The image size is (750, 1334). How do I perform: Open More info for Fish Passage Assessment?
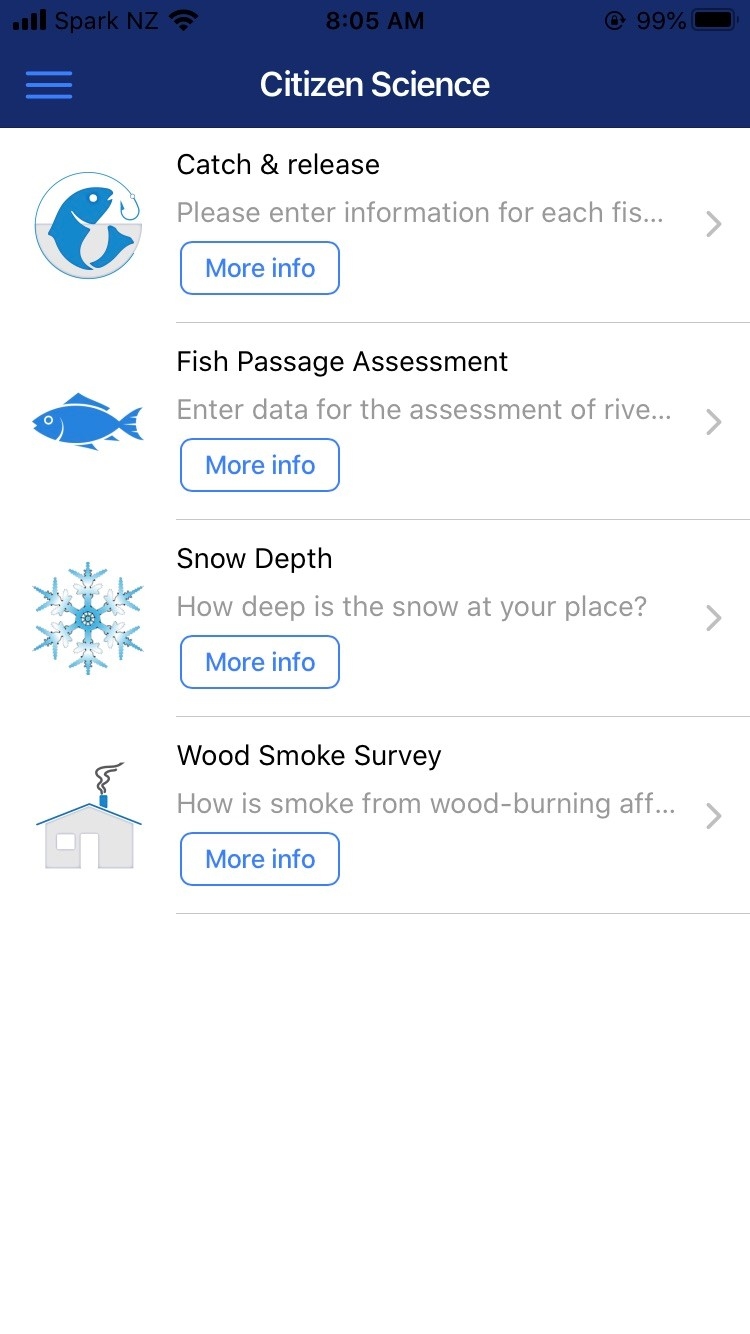[x=260, y=465]
